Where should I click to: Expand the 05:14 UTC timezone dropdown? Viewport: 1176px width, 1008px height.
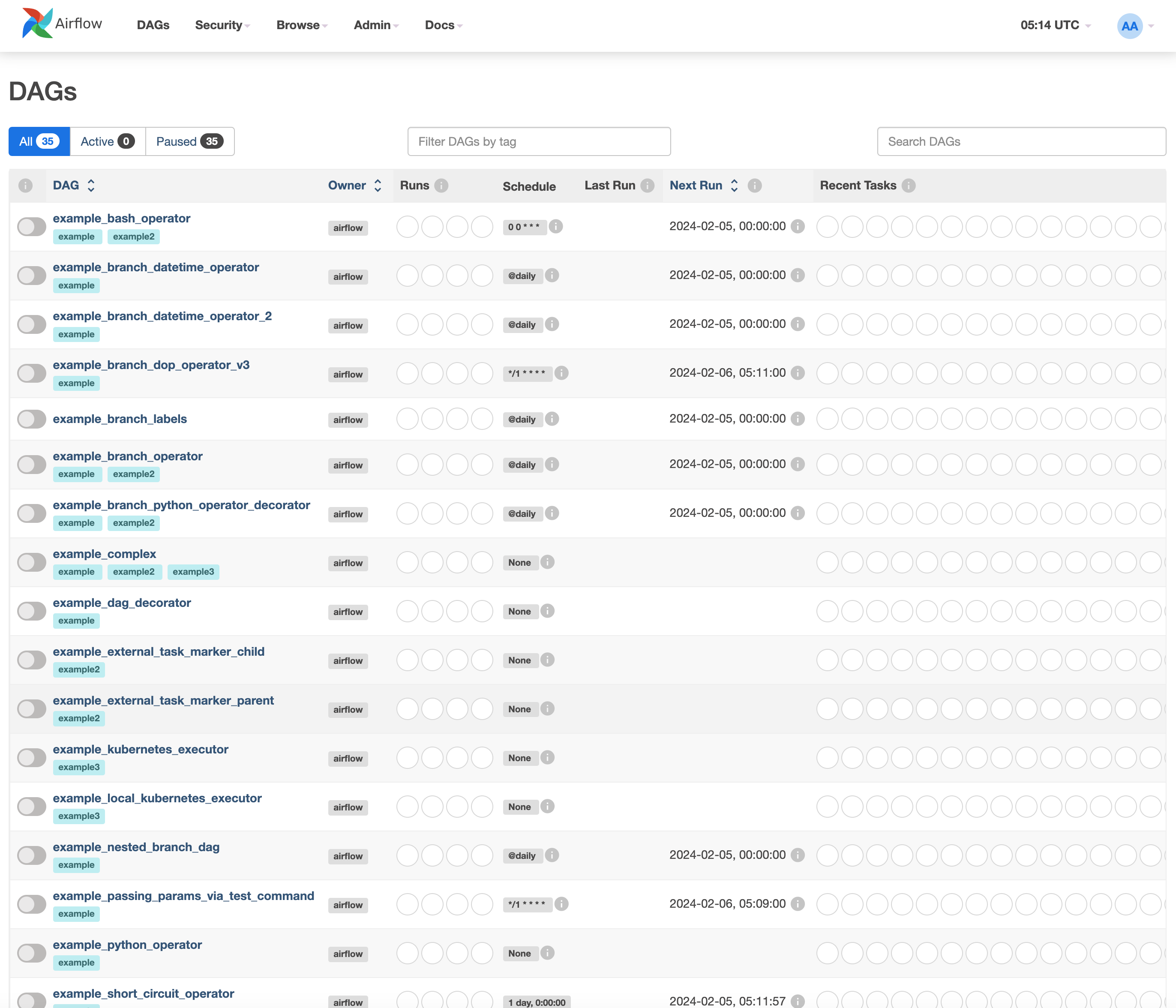1055,25
